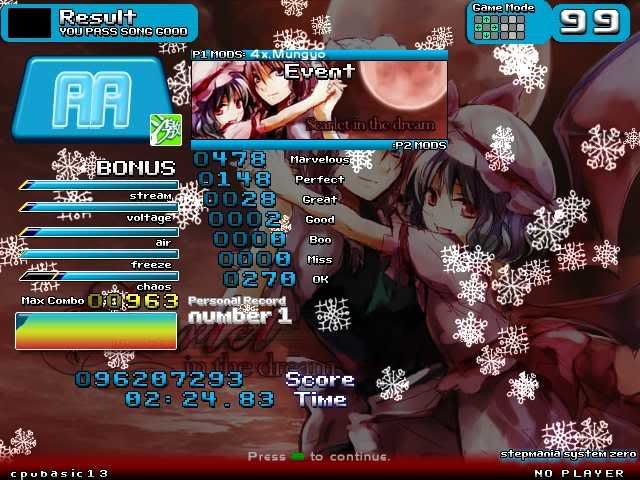The height and width of the screenshot is (480, 640).
Task: Click the air bonus bar
Action: [x=98, y=232]
